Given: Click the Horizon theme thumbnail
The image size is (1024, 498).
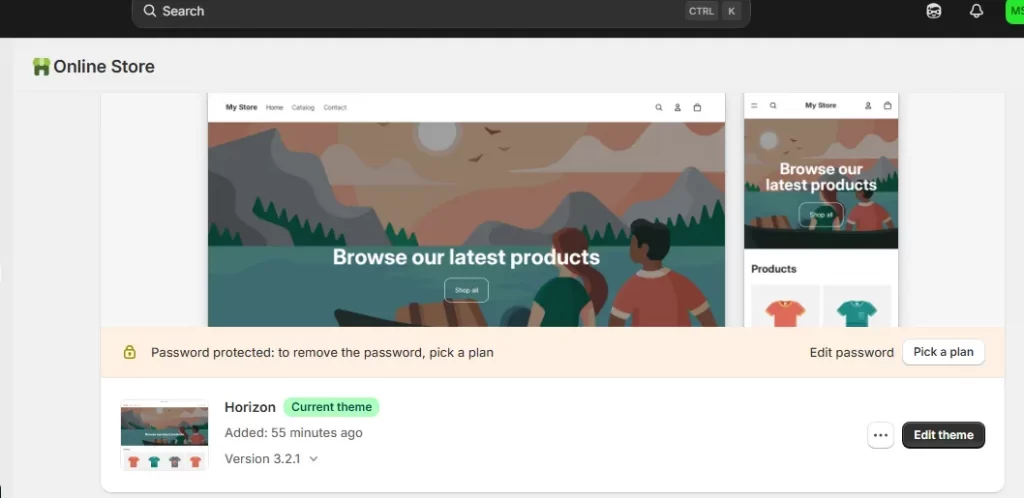Looking at the screenshot, I should (x=165, y=435).
